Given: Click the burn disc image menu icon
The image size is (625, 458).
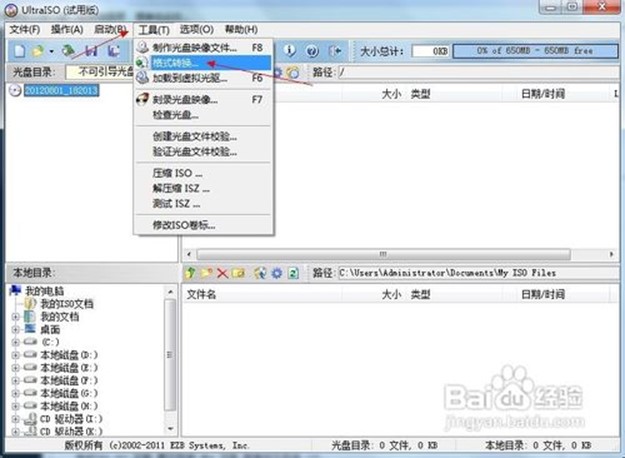Looking at the screenshot, I should pyautogui.click(x=143, y=100).
